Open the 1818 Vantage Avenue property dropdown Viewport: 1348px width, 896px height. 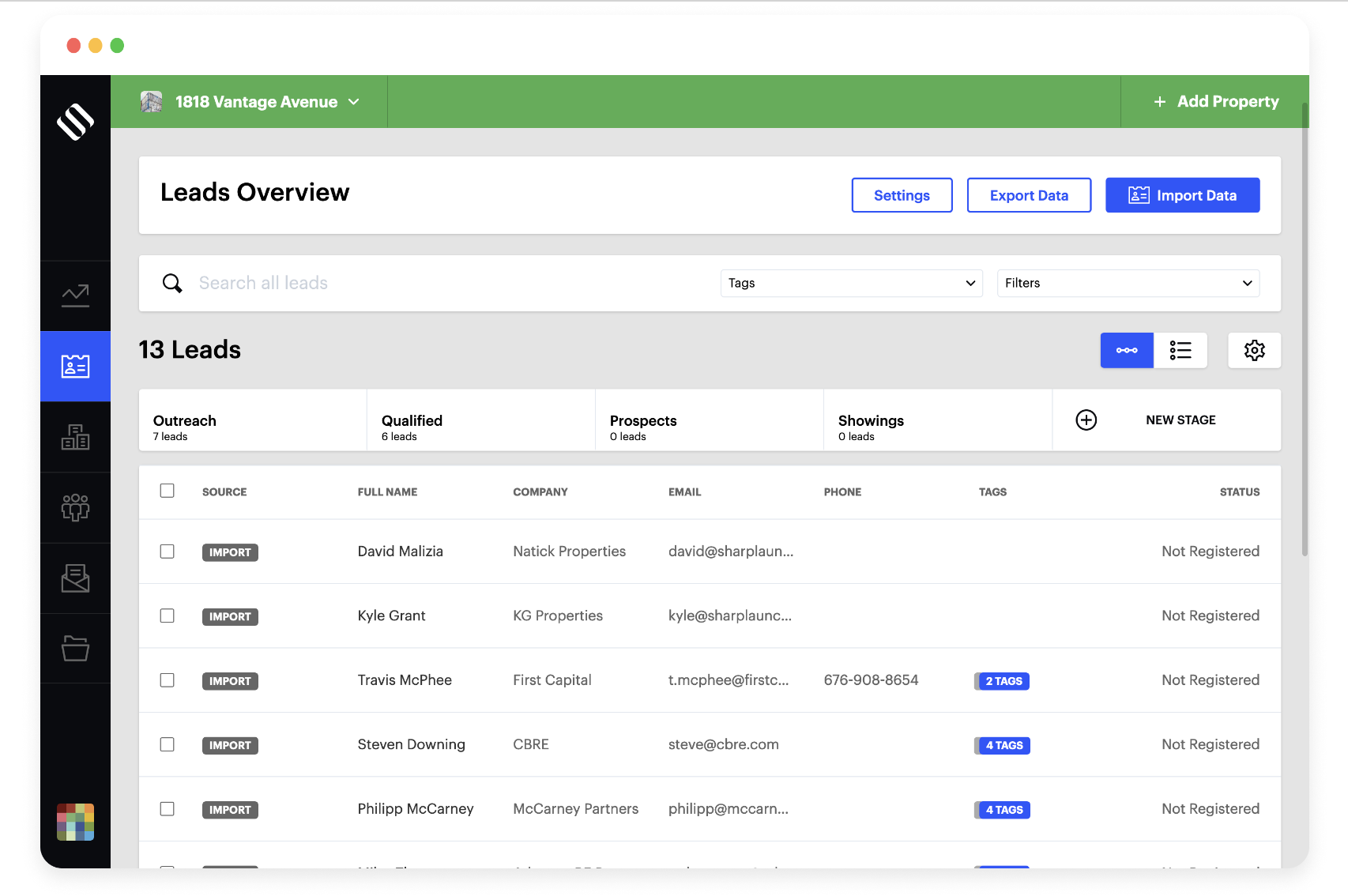pyautogui.click(x=250, y=102)
